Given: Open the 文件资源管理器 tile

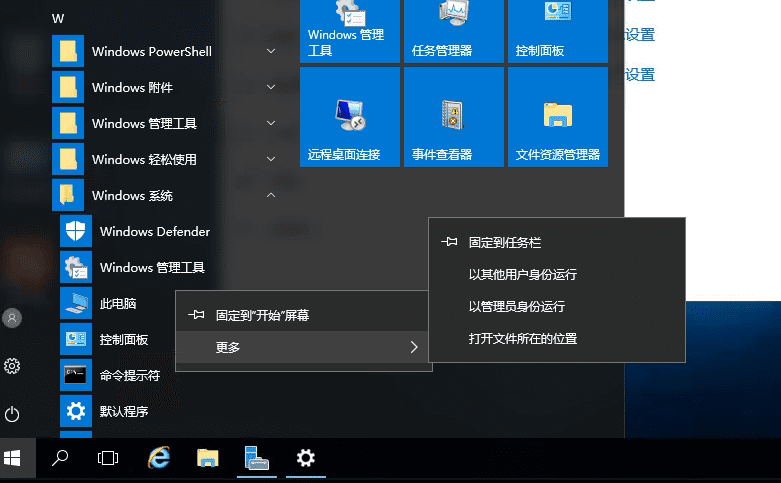Looking at the screenshot, I should coord(558,117).
